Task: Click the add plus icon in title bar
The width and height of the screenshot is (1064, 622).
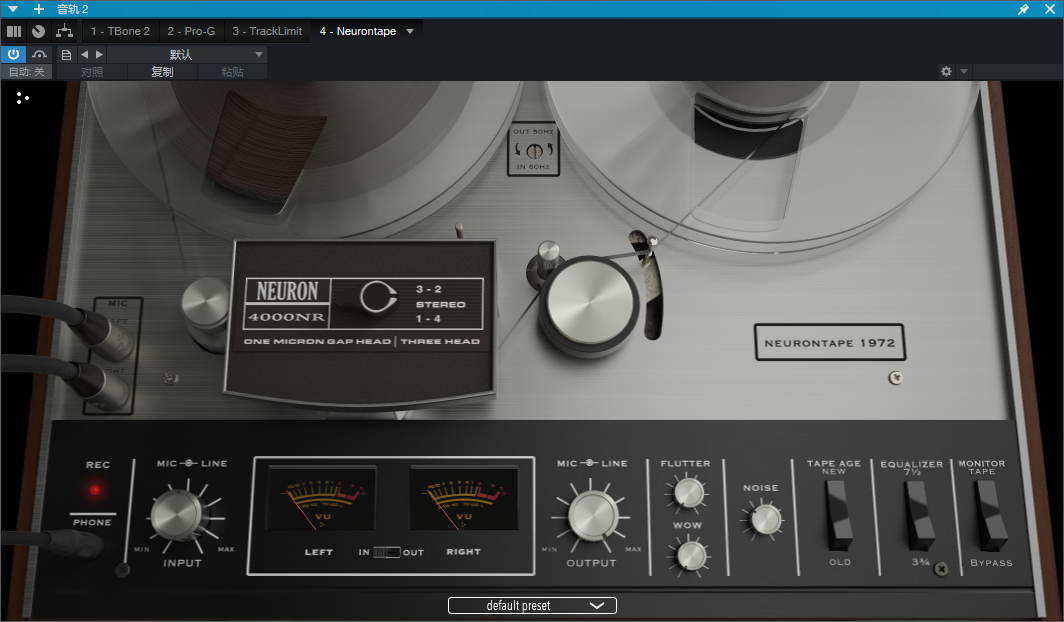Action: point(39,9)
